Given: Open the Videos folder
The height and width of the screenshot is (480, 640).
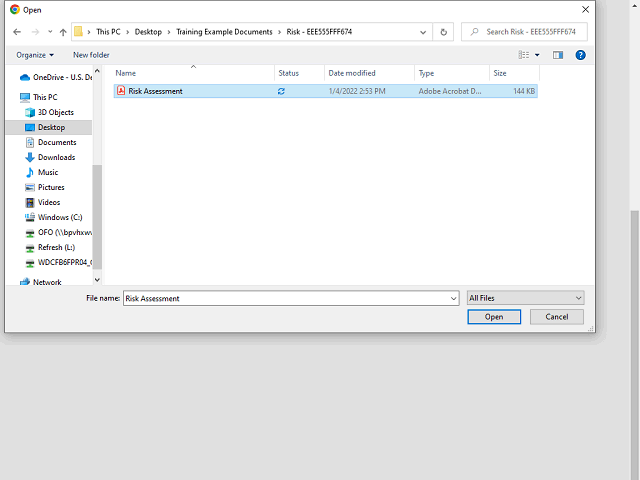Looking at the screenshot, I should pos(42,202).
